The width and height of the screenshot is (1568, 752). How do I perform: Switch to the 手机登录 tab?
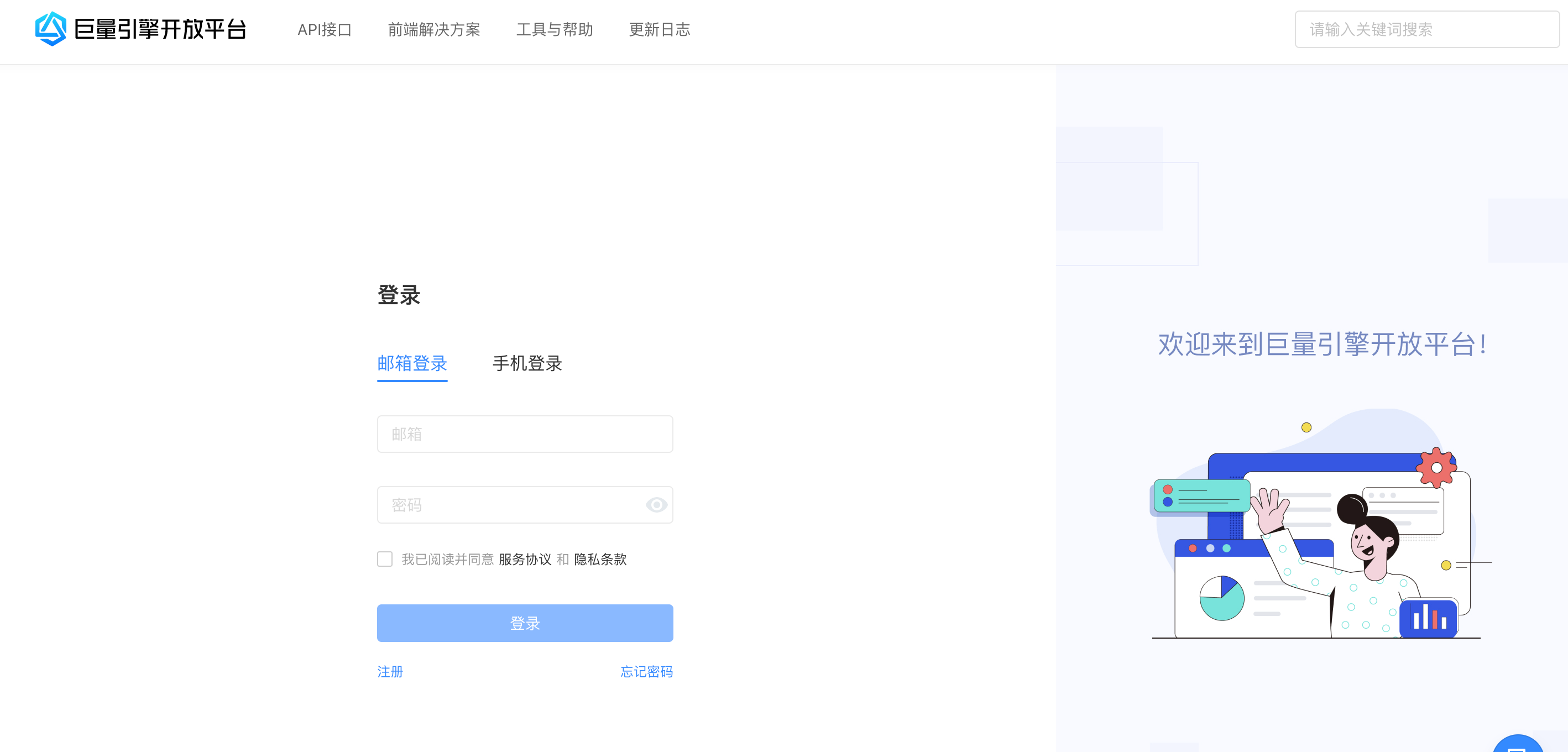527,363
